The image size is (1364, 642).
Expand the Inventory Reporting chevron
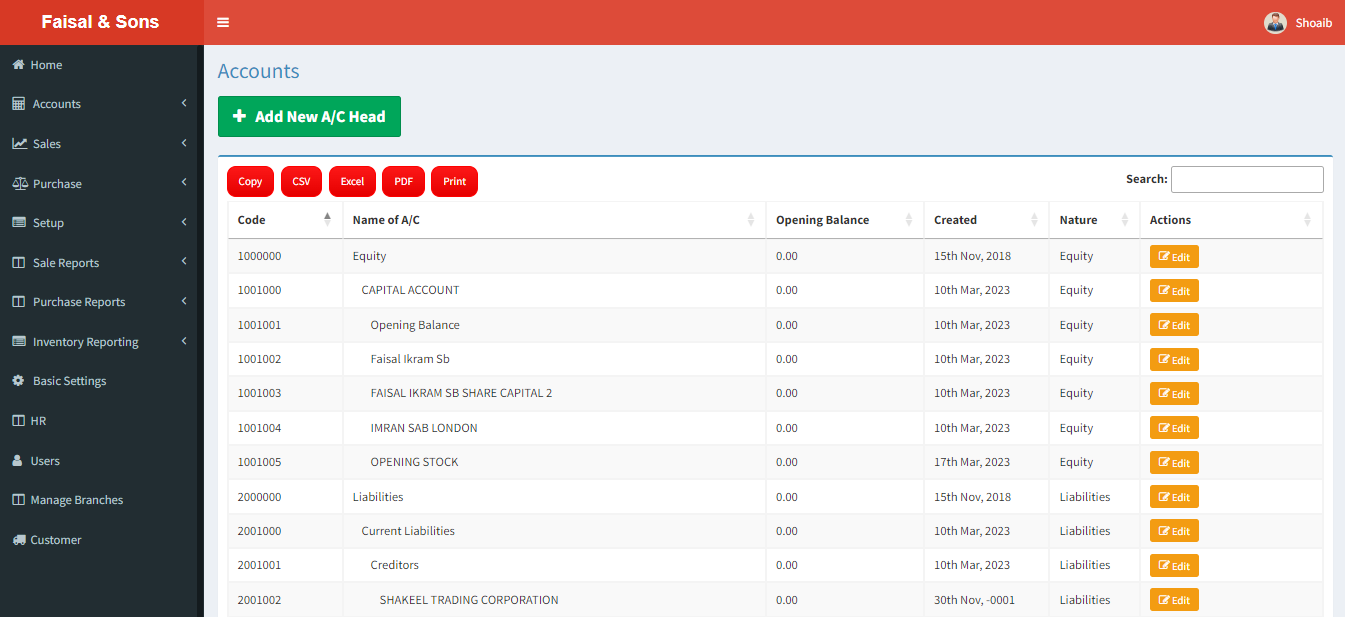click(x=184, y=341)
